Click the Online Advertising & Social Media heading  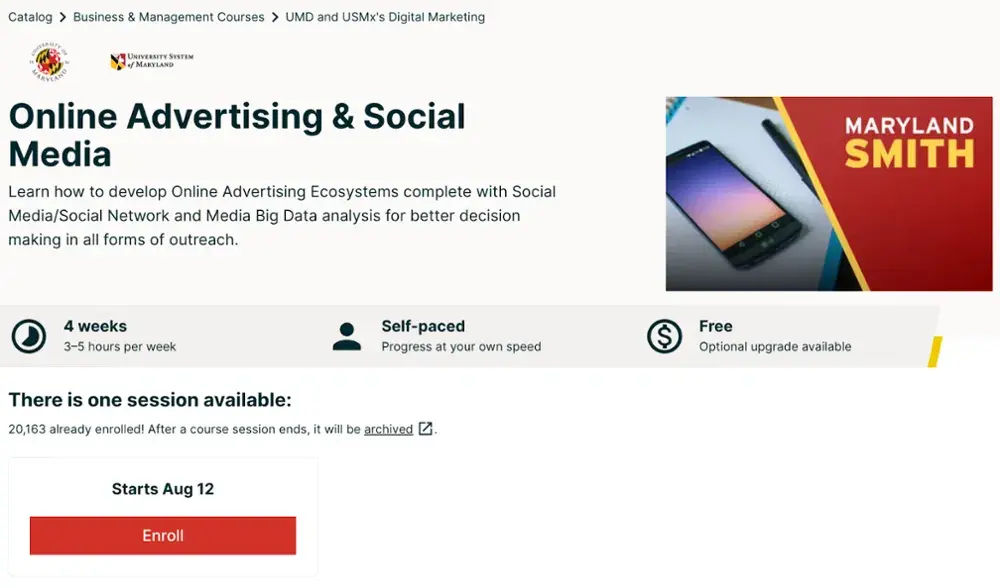(237, 135)
